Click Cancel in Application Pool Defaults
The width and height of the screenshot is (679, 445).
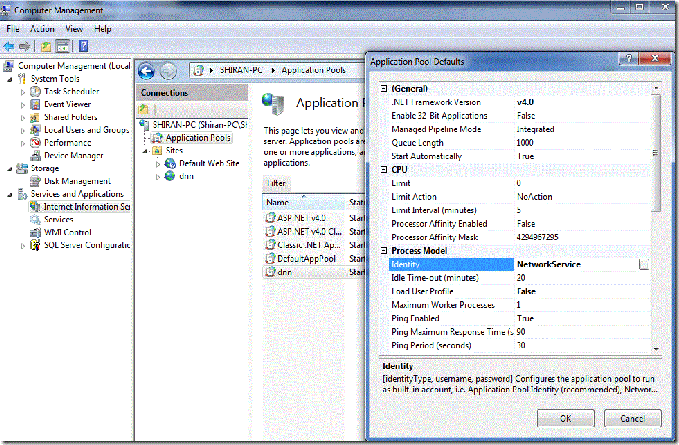[633, 419]
